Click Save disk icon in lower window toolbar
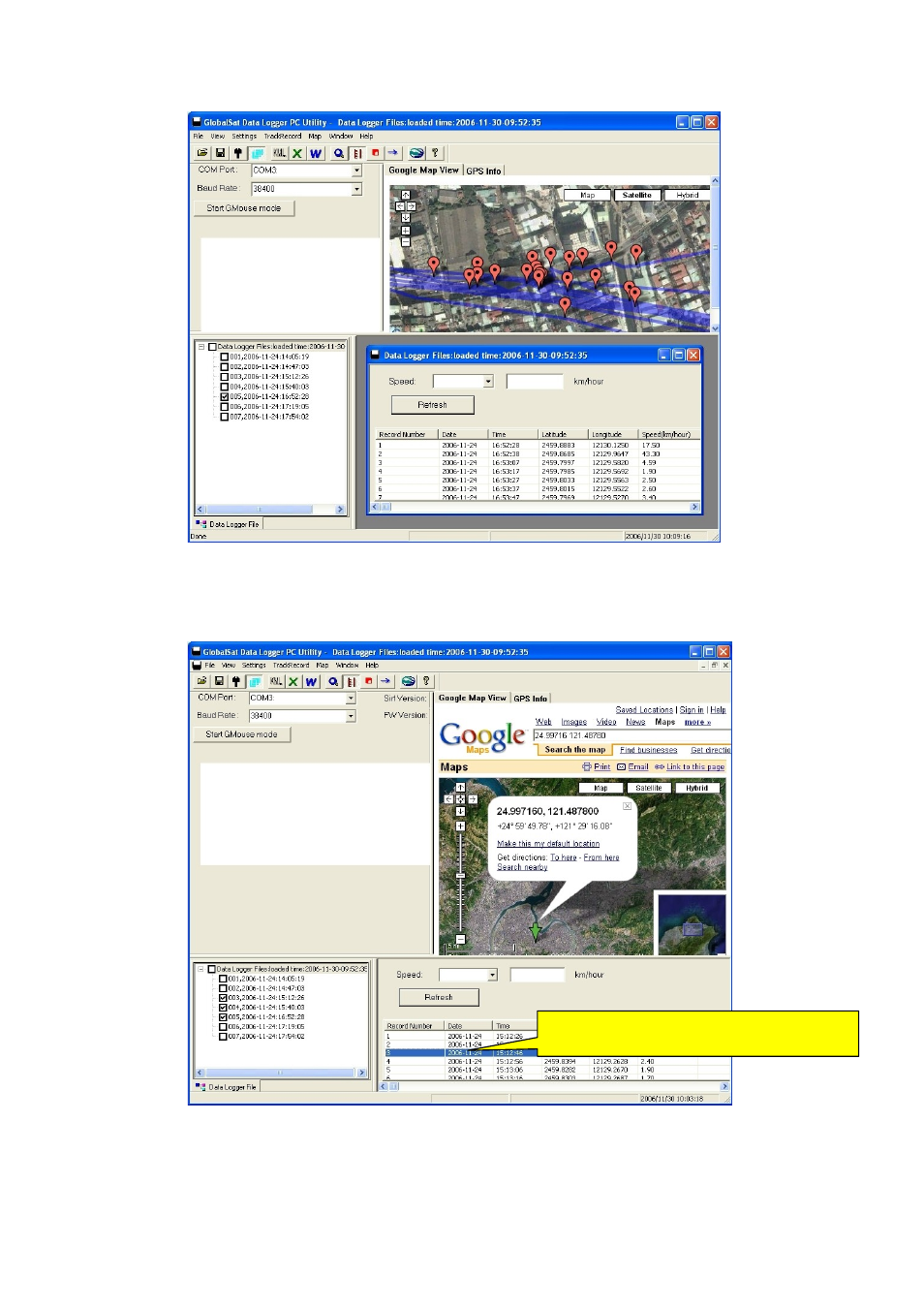924x1308 pixels. tap(219, 682)
